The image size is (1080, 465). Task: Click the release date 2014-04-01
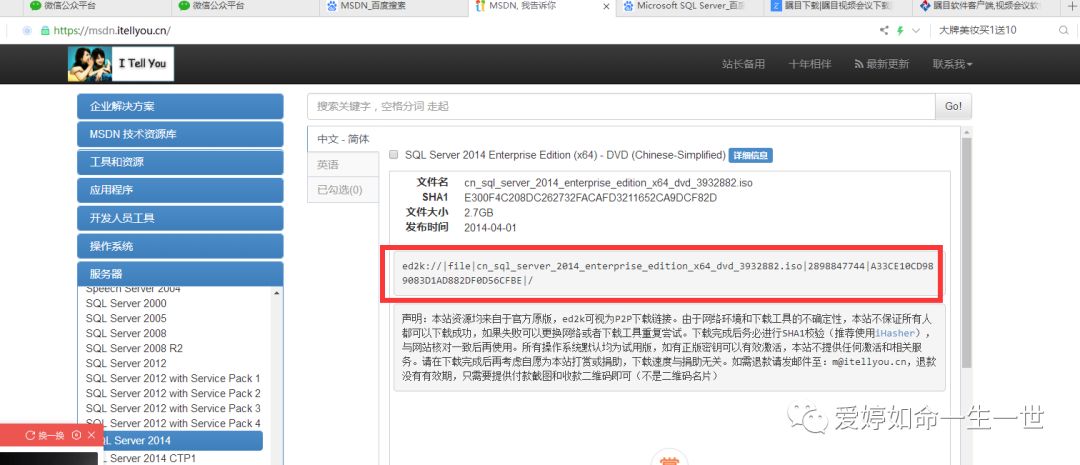point(490,227)
